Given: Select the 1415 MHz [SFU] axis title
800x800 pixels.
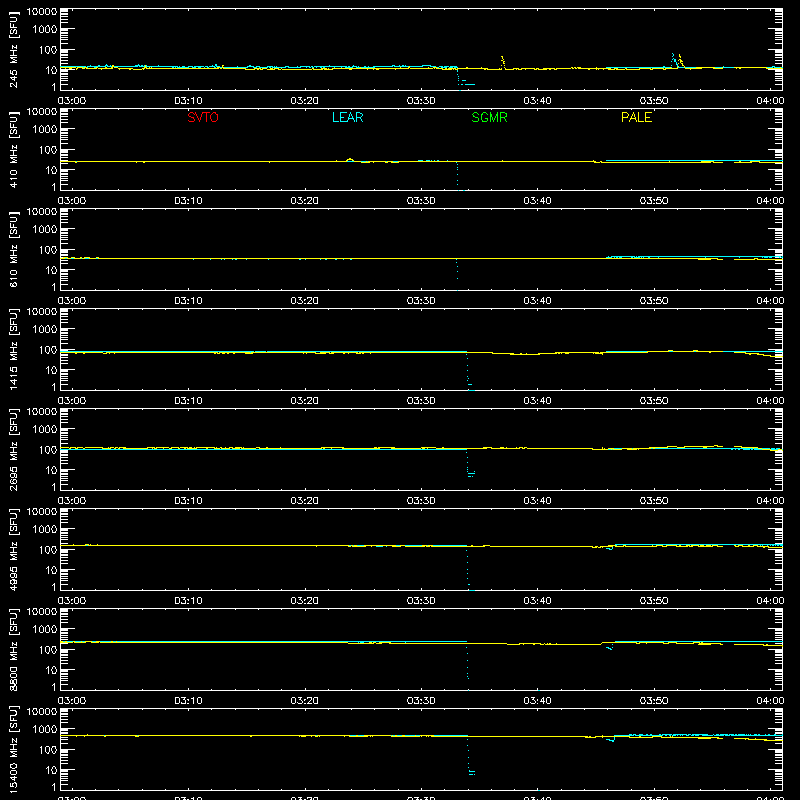Looking at the screenshot, I should click(x=13, y=349).
